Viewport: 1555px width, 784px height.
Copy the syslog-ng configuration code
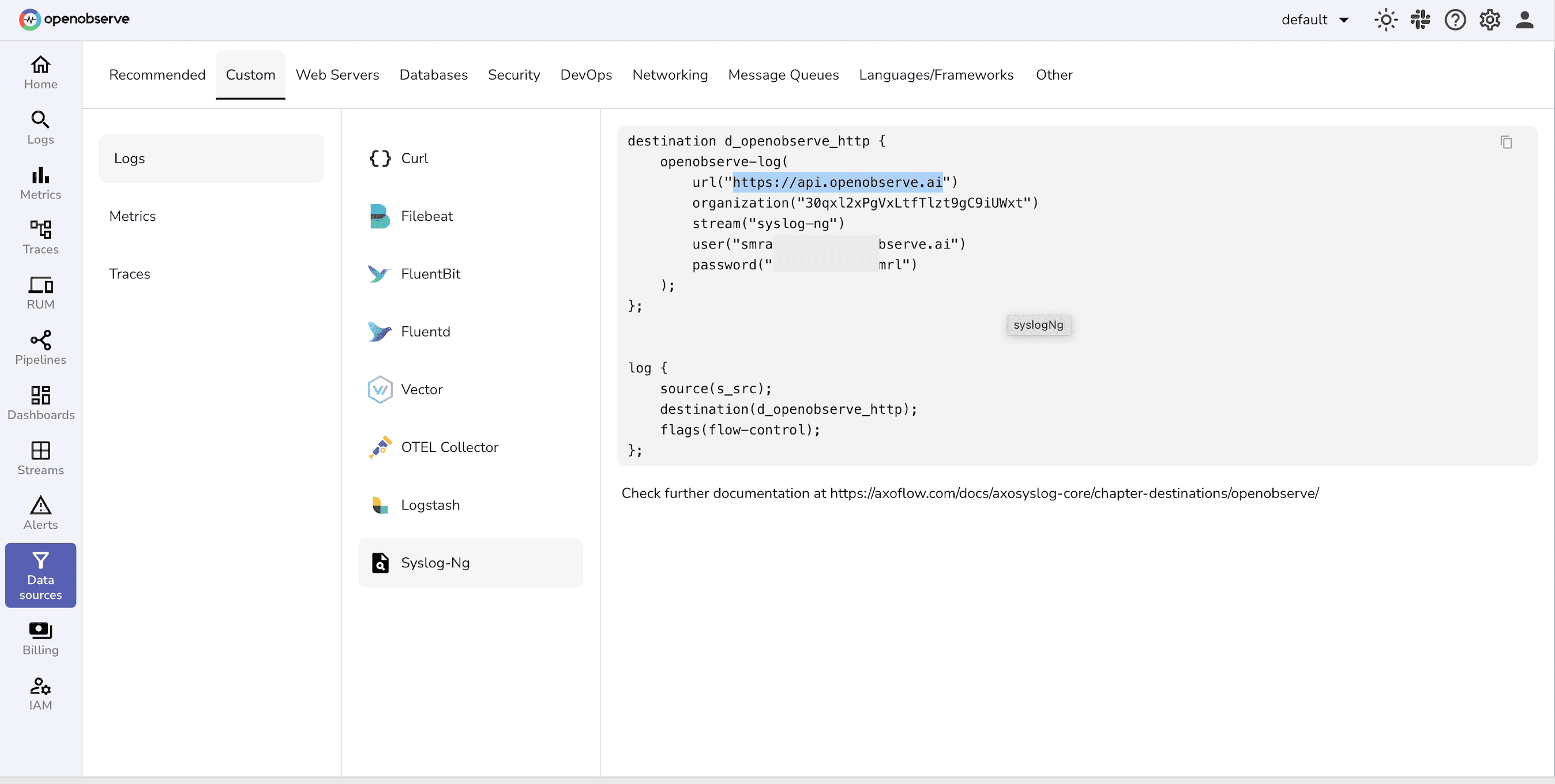tap(1507, 142)
